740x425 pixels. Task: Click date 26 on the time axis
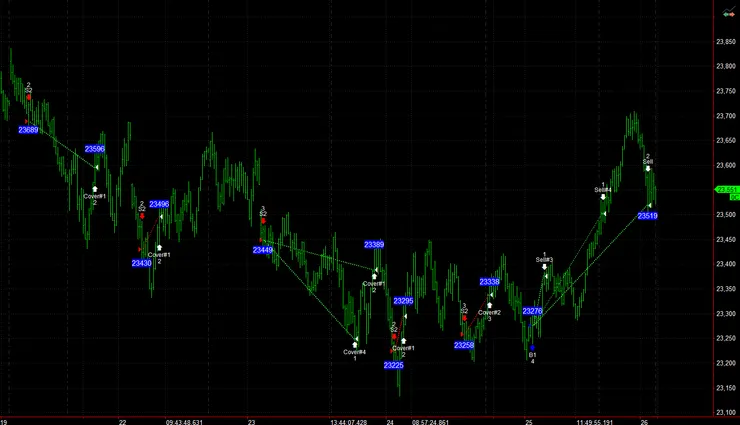click(644, 422)
